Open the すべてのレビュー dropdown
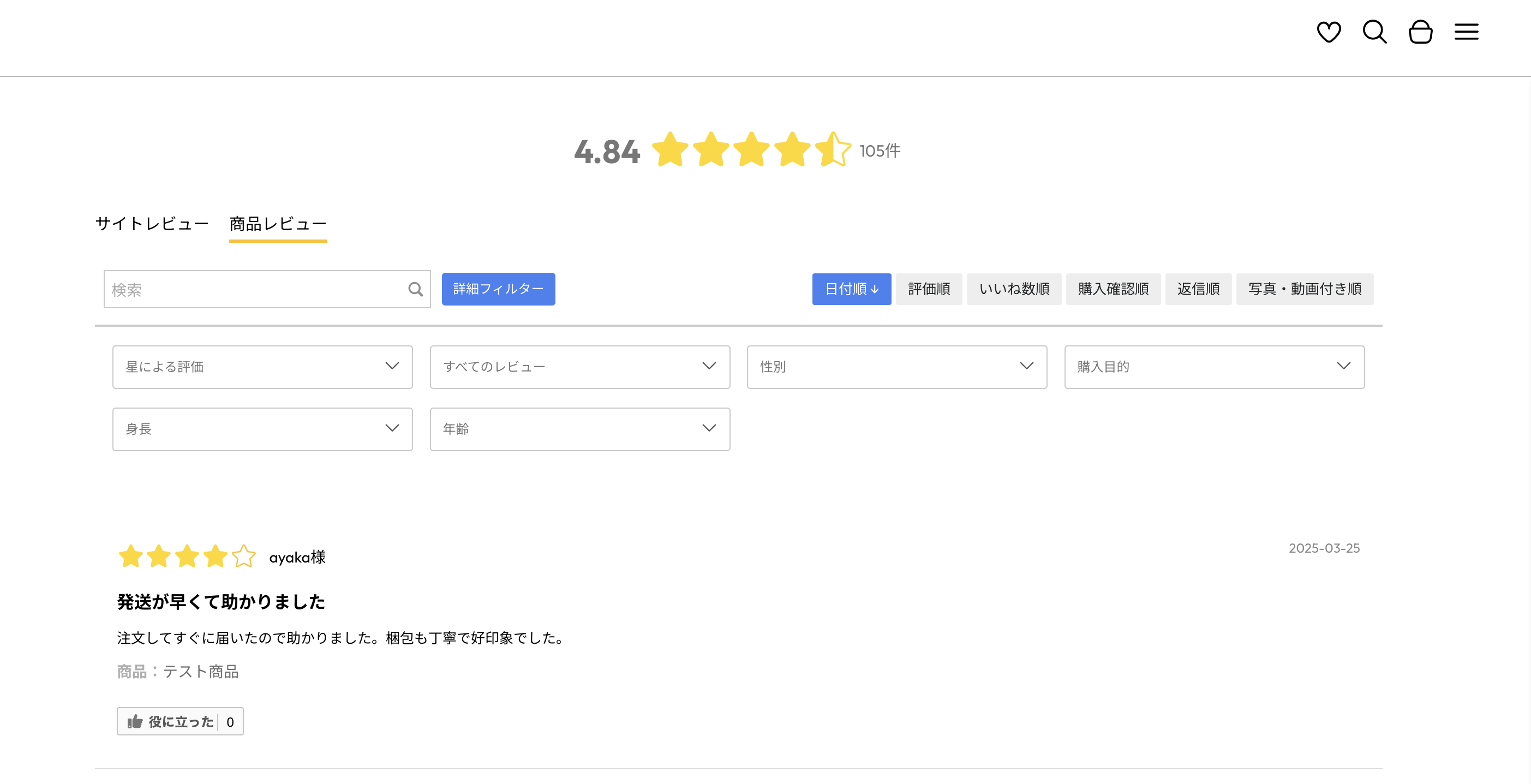Image resolution: width=1531 pixels, height=784 pixels. click(579, 367)
